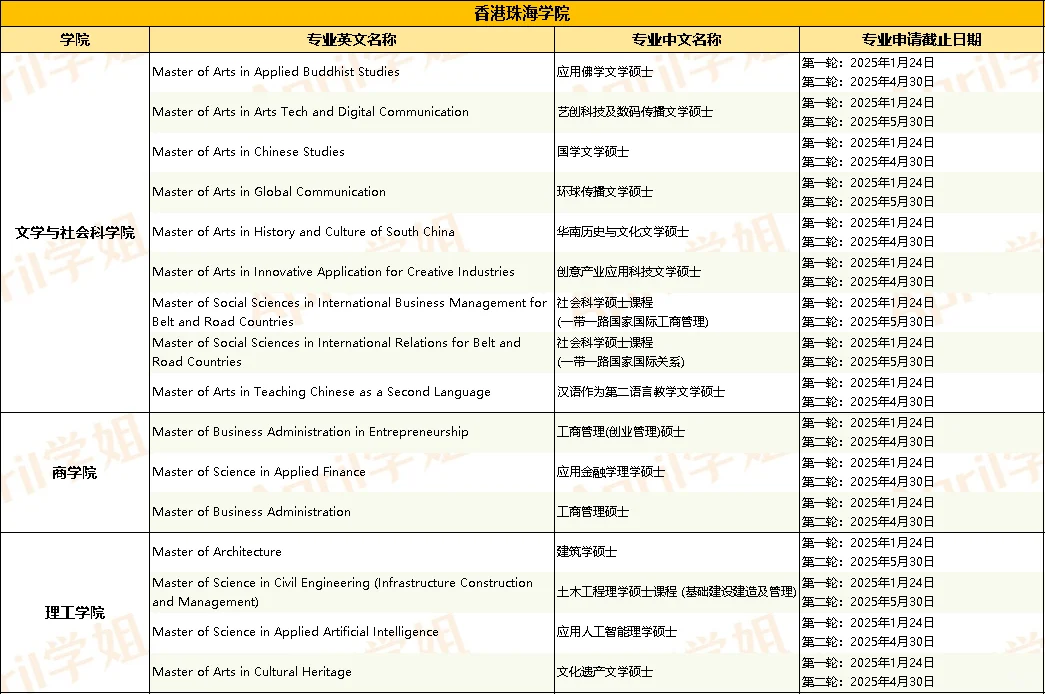Select deadline cell for 工商管理硕士 row
Image resolution: width=1046 pixels, height=694 pixels.
pyautogui.click(x=921, y=512)
